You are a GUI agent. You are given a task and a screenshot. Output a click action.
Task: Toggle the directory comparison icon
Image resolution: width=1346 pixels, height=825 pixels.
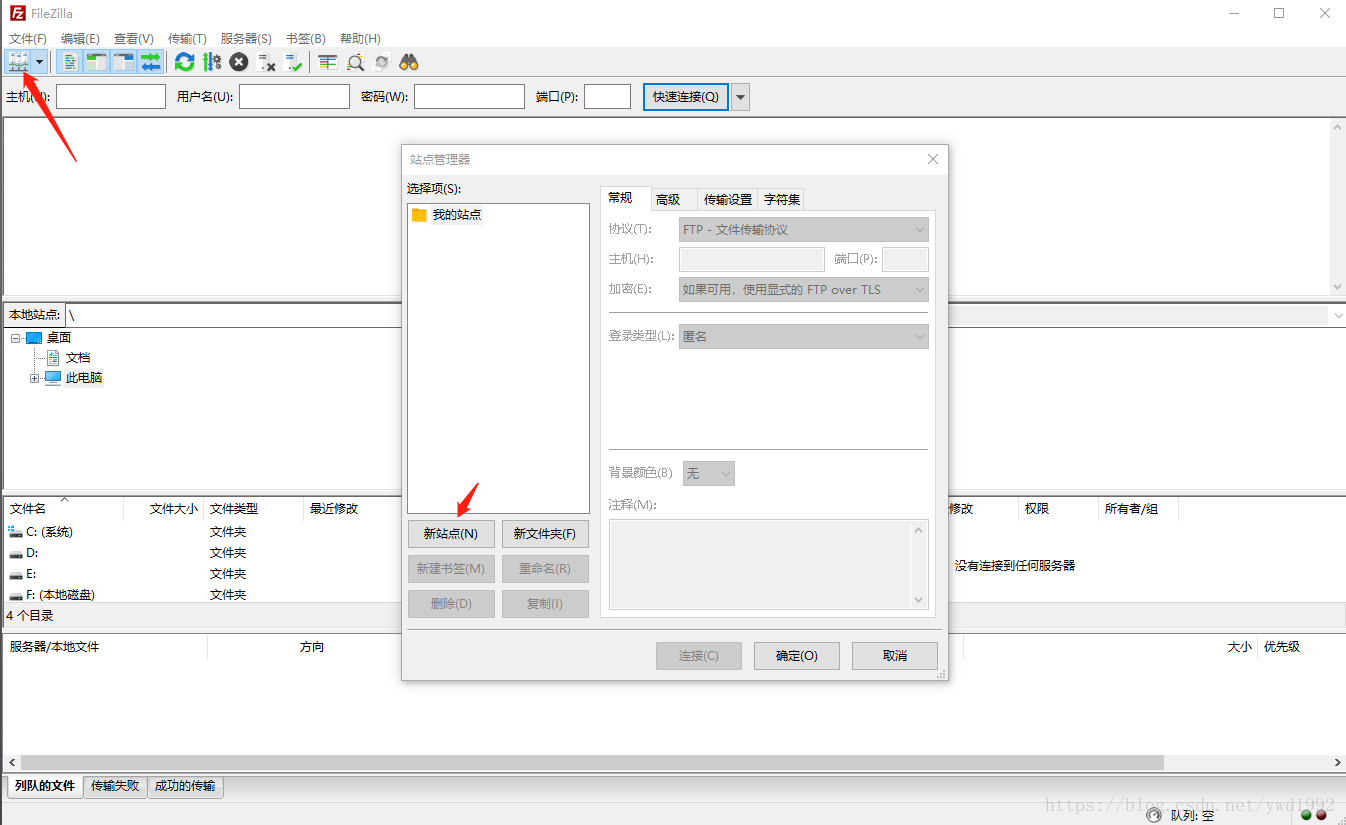[355, 62]
